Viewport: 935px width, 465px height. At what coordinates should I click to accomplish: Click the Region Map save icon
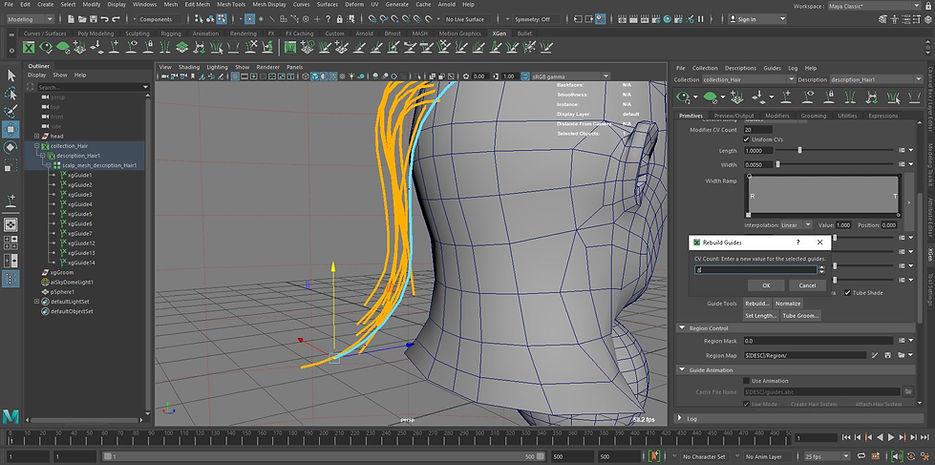tap(887, 355)
